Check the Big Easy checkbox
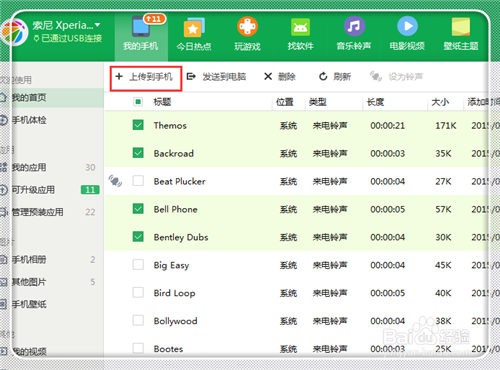Viewport: 500px width, 370px height. [x=138, y=265]
